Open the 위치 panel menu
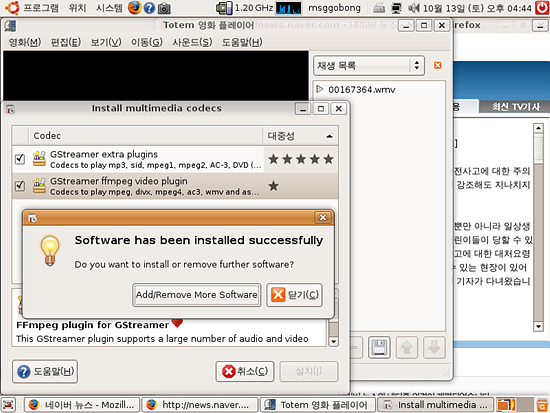Screen dimensions: 550x413 coord(78,8)
